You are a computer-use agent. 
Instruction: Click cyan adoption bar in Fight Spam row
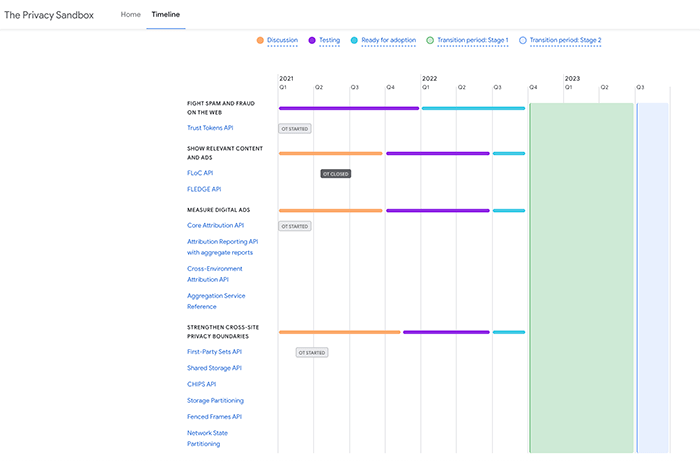pyautogui.click(x=473, y=108)
